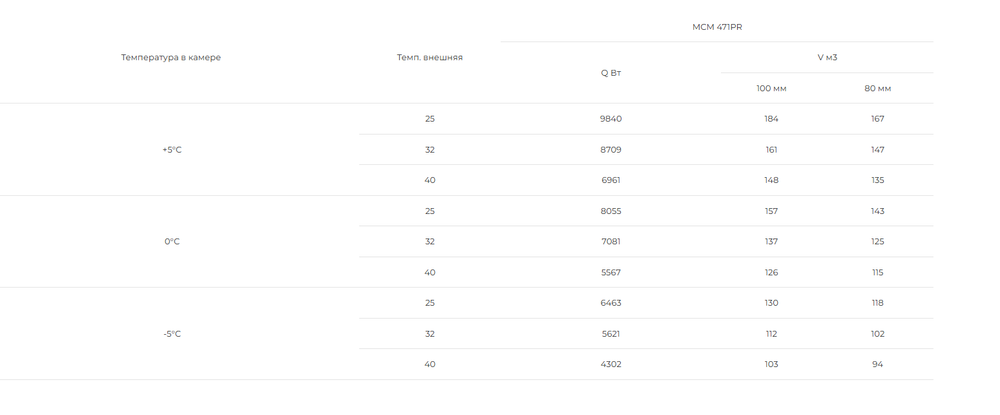This screenshot has height=415, width=1000.
Task: Click the 5567 value cell
Action: pos(610,272)
